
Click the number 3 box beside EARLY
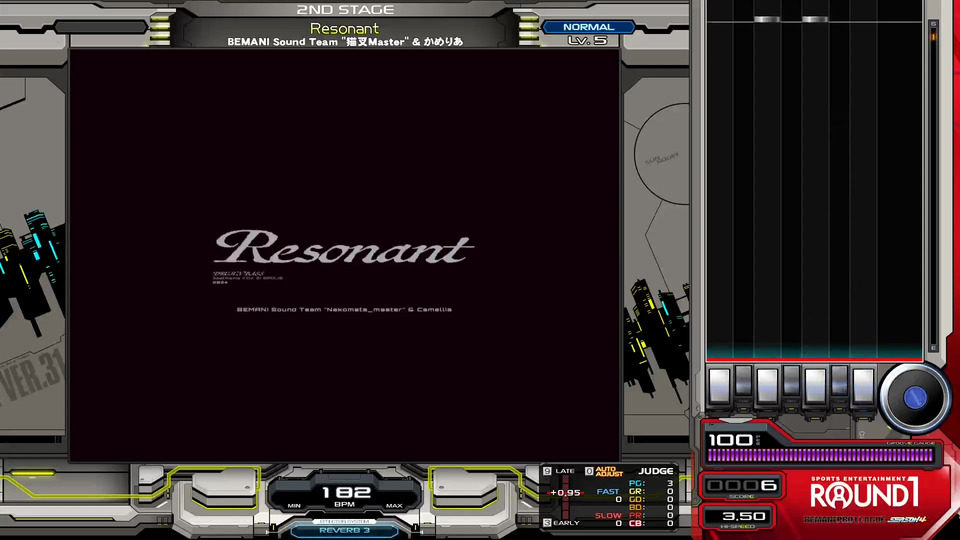[x=547, y=523]
